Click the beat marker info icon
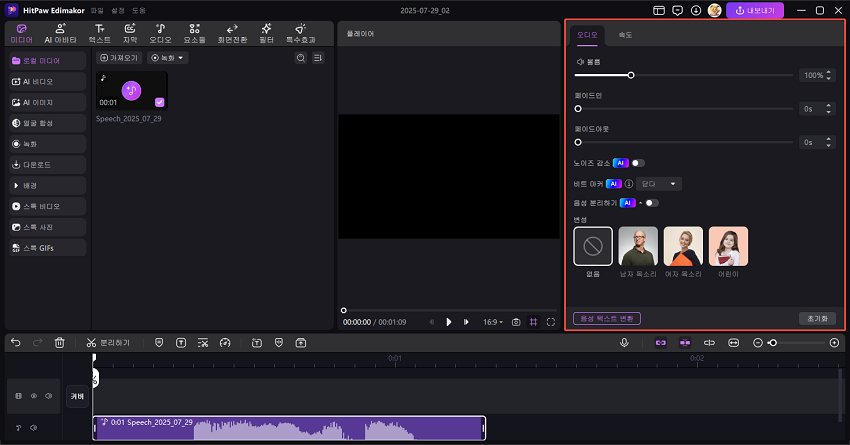The image size is (850, 445). click(628, 184)
